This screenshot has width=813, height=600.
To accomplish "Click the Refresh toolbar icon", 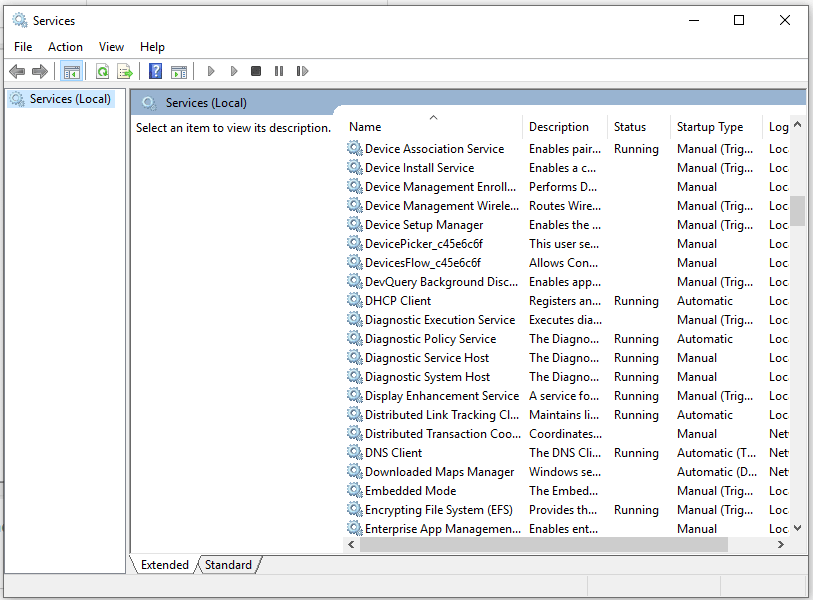I will point(102,71).
